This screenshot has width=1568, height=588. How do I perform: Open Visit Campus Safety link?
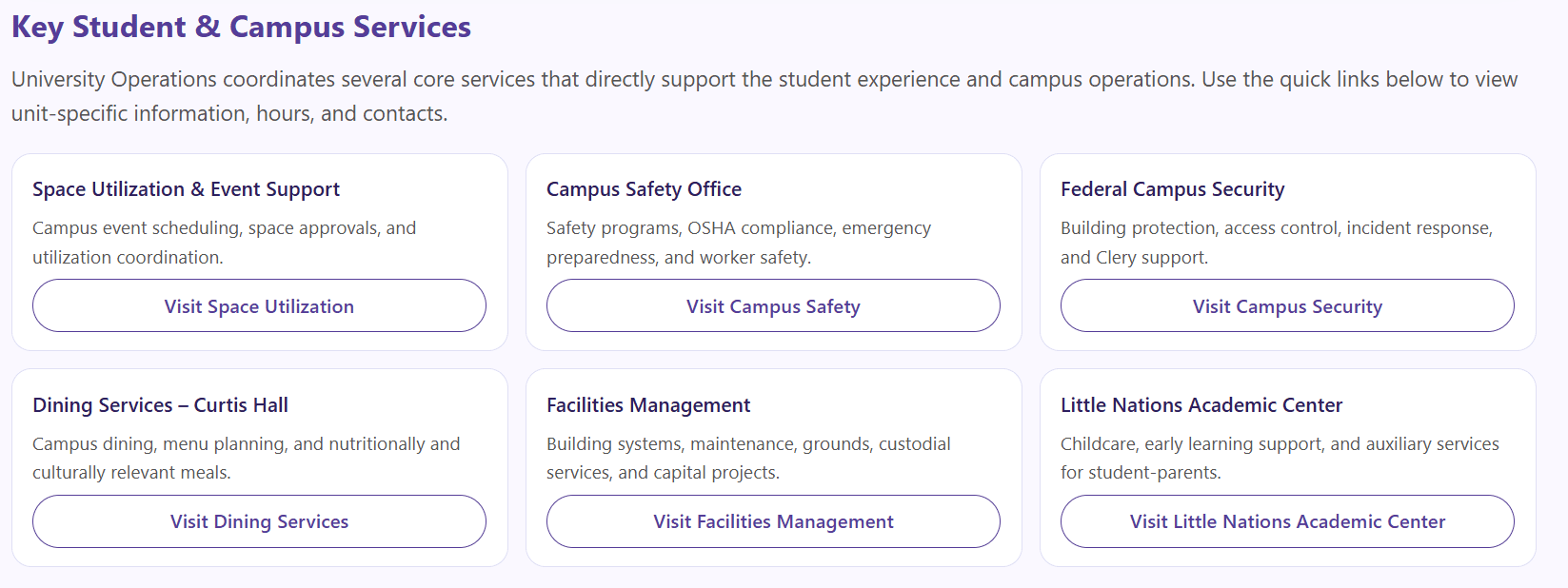click(773, 306)
